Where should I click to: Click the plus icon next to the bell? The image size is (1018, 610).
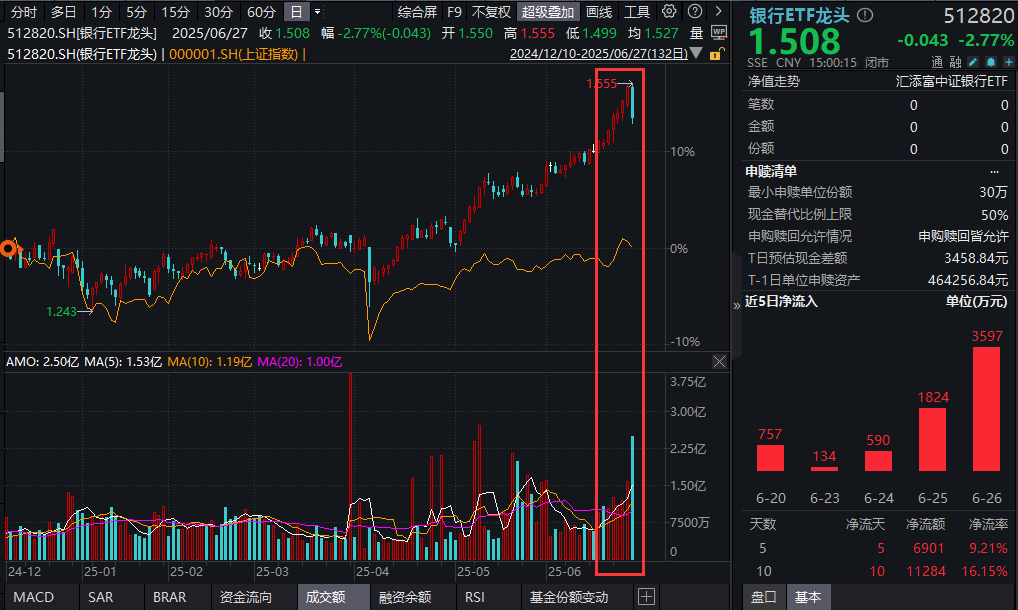[x=1009, y=62]
